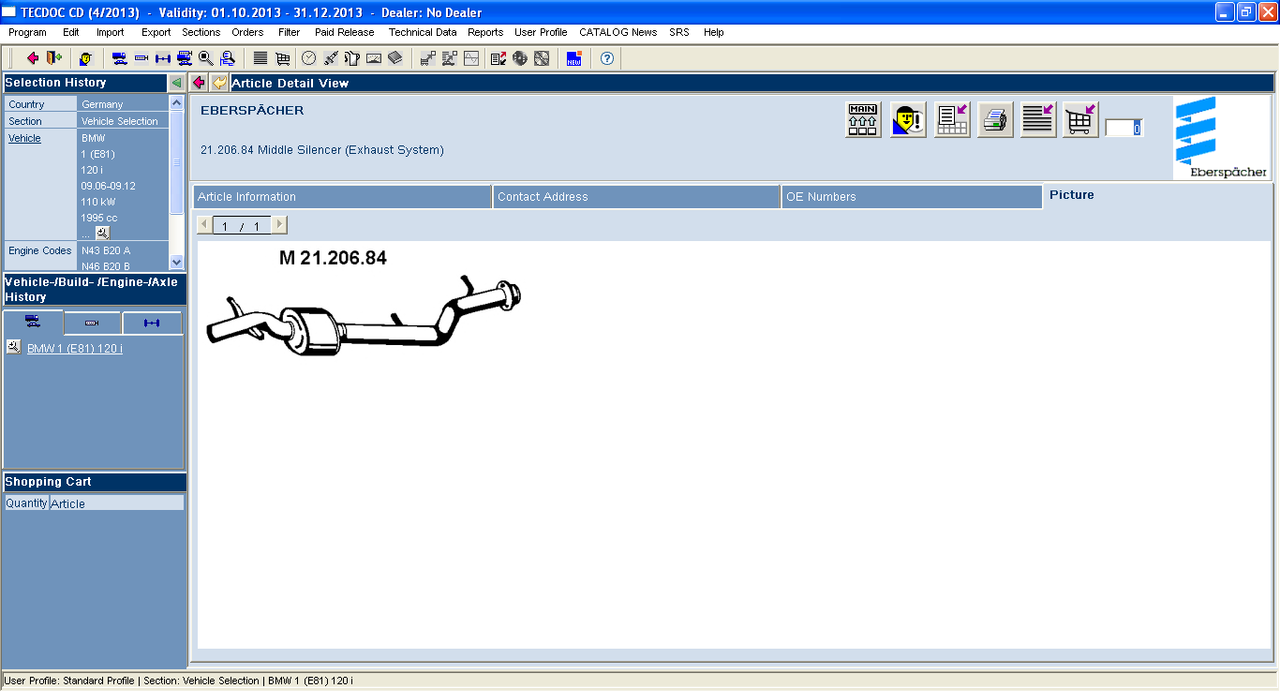This screenshot has width=1280, height=692.
Task: Click the oil can toolbar icon
Action: point(352,58)
